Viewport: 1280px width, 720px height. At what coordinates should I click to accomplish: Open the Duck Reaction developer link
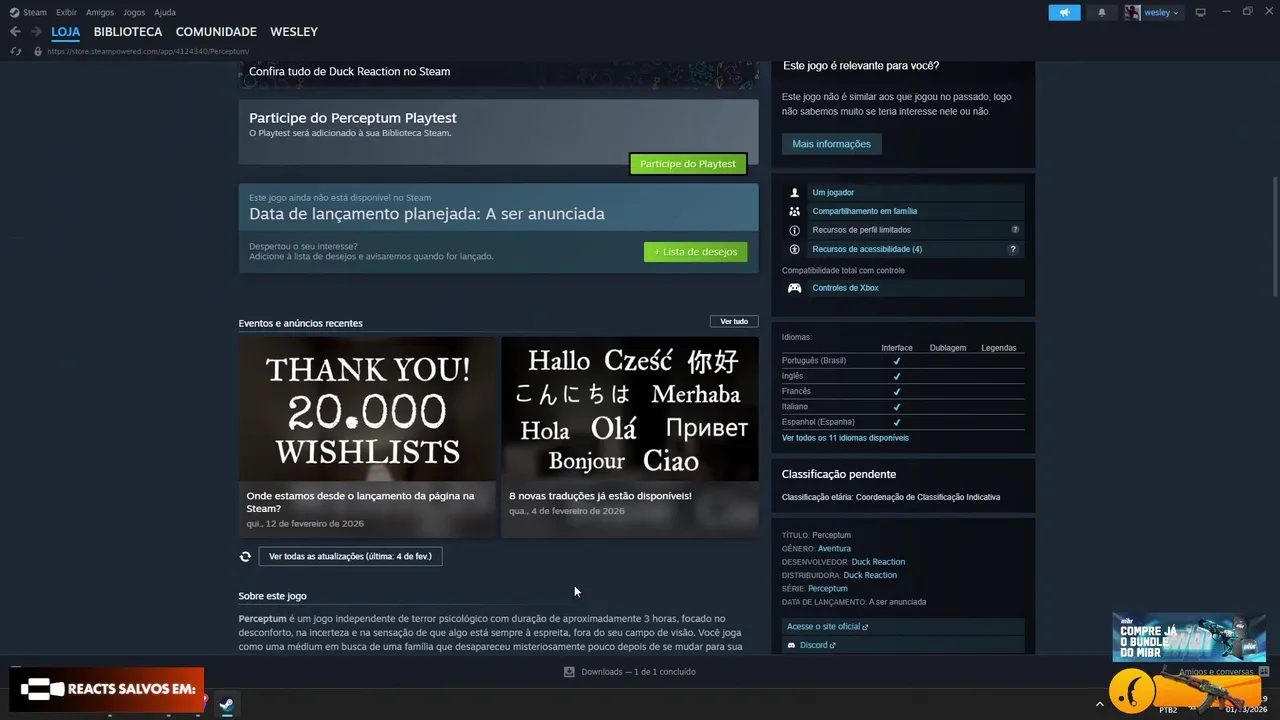tap(878, 562)
